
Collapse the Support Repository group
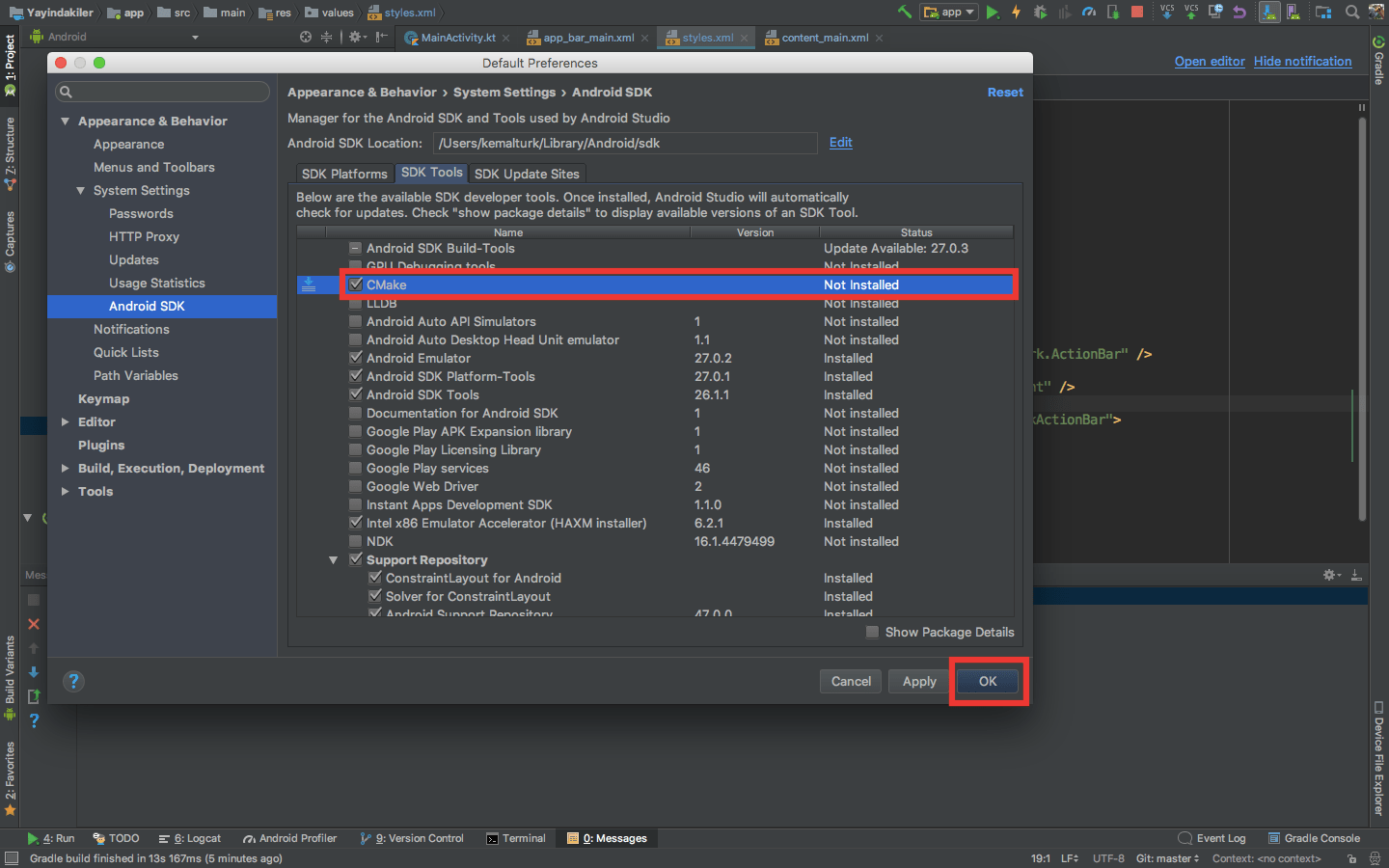tap(334, 559)
